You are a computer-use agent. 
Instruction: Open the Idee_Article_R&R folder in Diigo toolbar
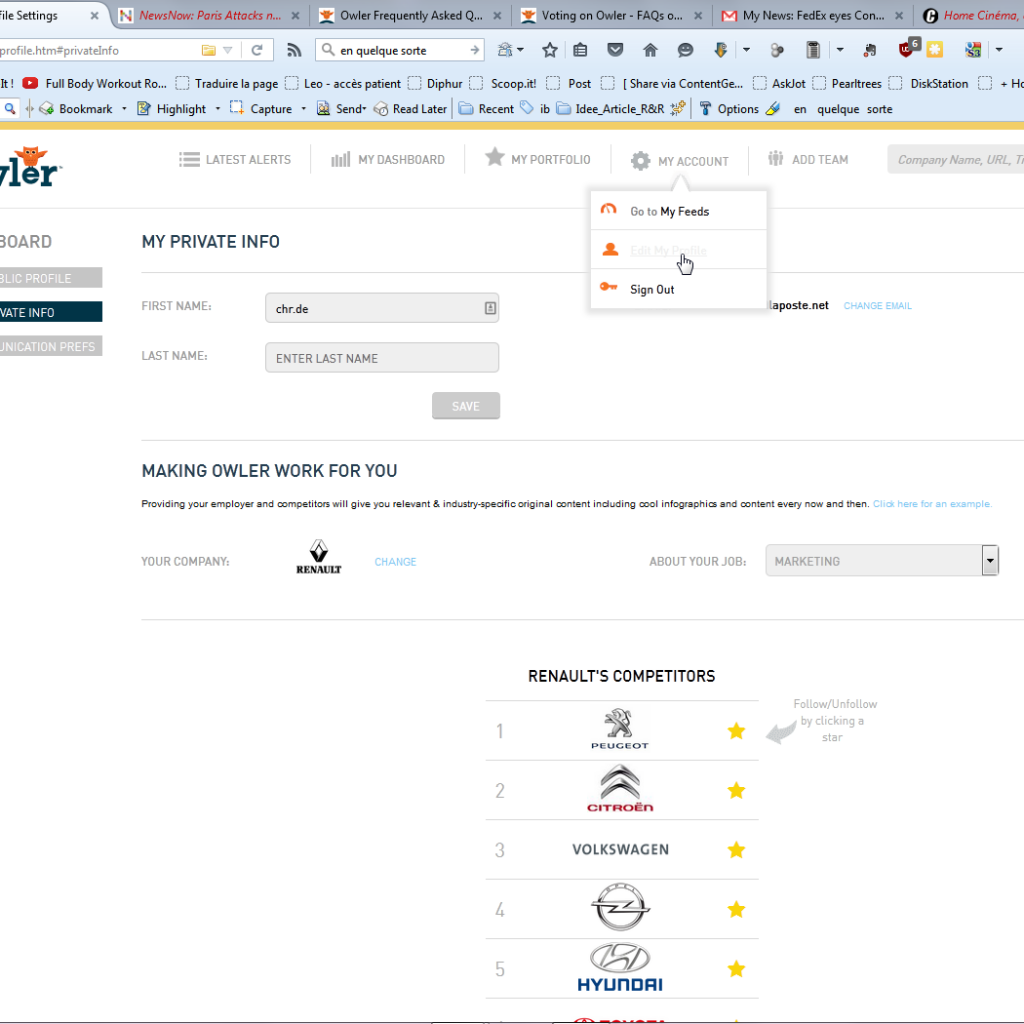611,109
